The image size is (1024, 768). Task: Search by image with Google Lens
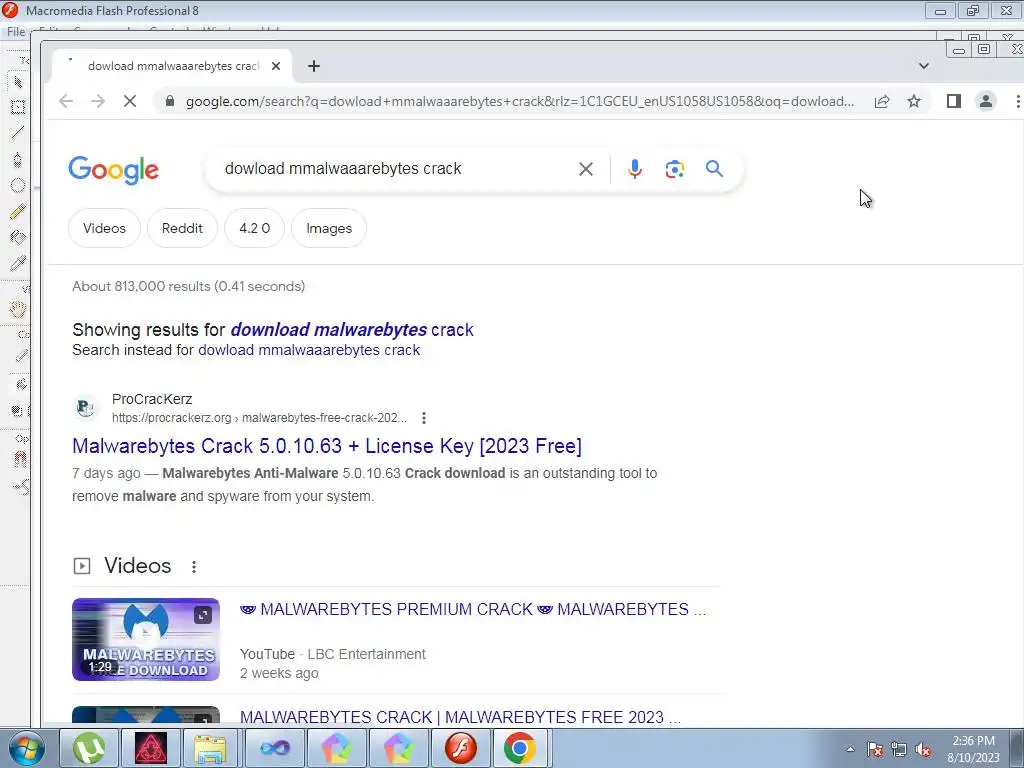pos(675,169)
